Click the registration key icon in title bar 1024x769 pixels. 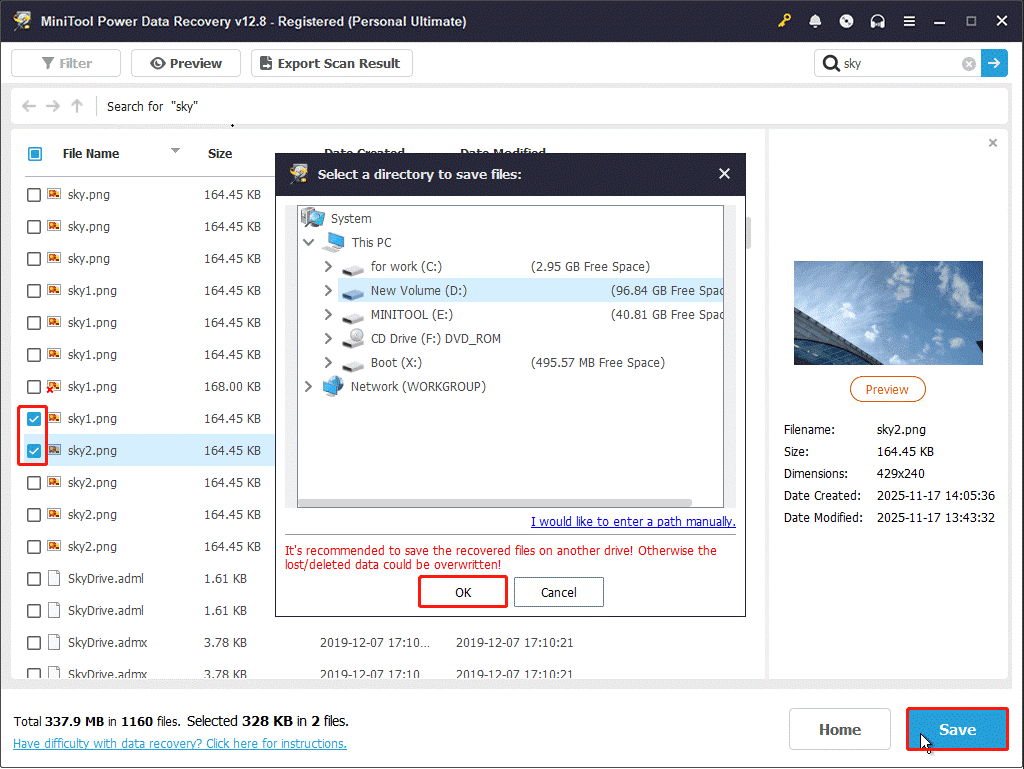(x=784, y=20)
